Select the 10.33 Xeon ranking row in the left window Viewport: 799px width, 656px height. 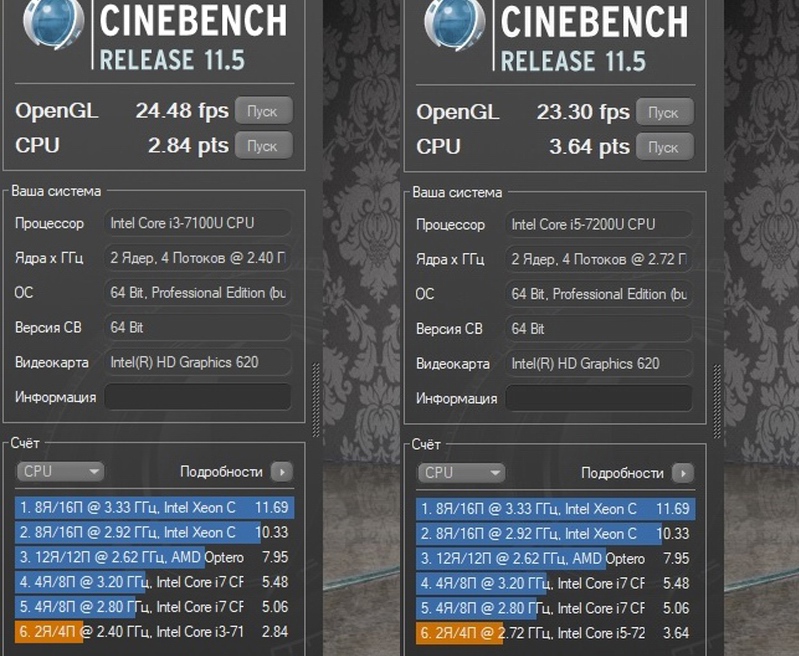154,532
